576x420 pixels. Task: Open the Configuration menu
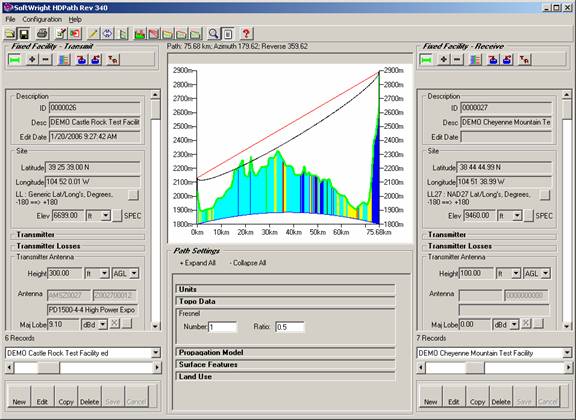(x=42, y=19)
